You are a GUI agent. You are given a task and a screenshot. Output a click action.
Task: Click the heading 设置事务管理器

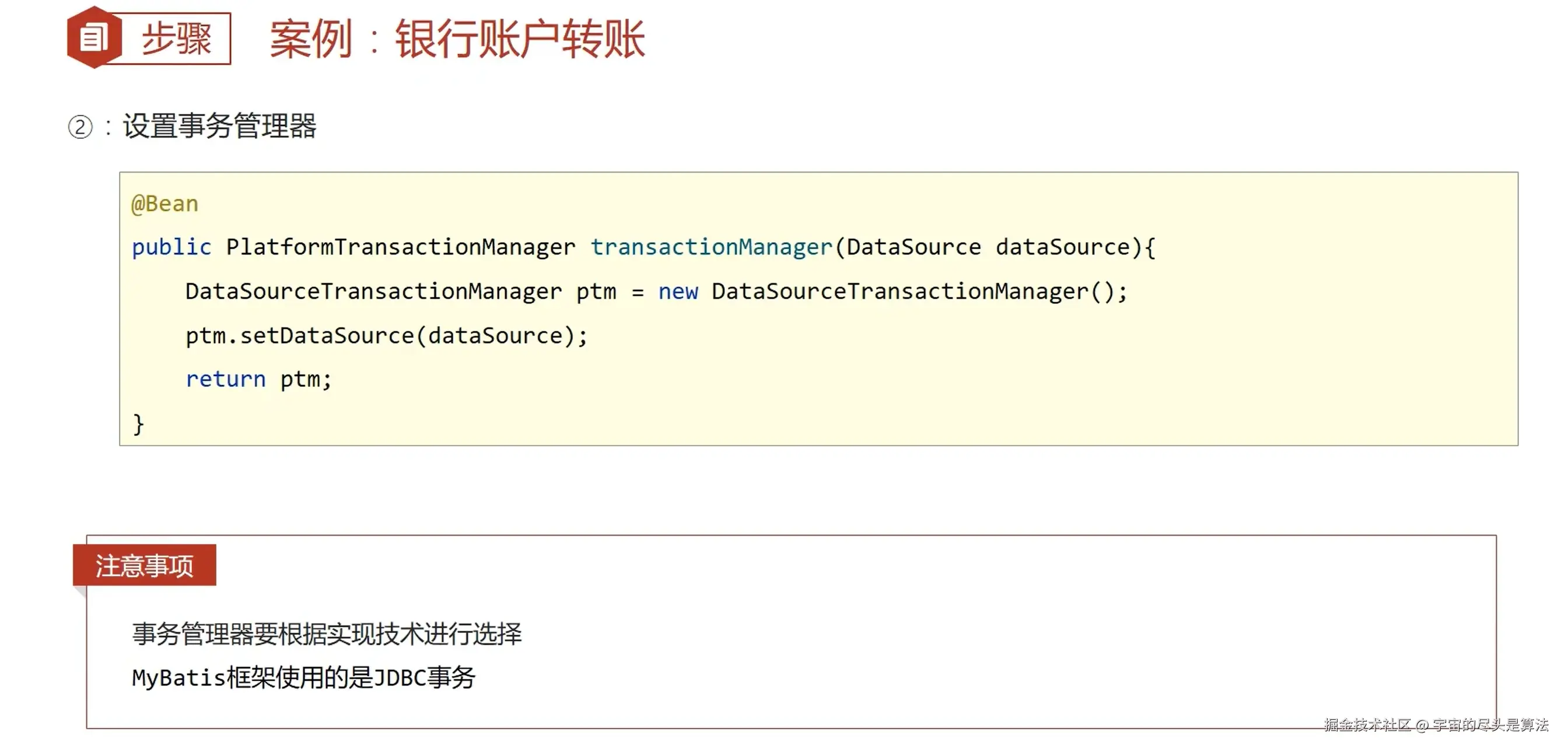pos(220,126)
